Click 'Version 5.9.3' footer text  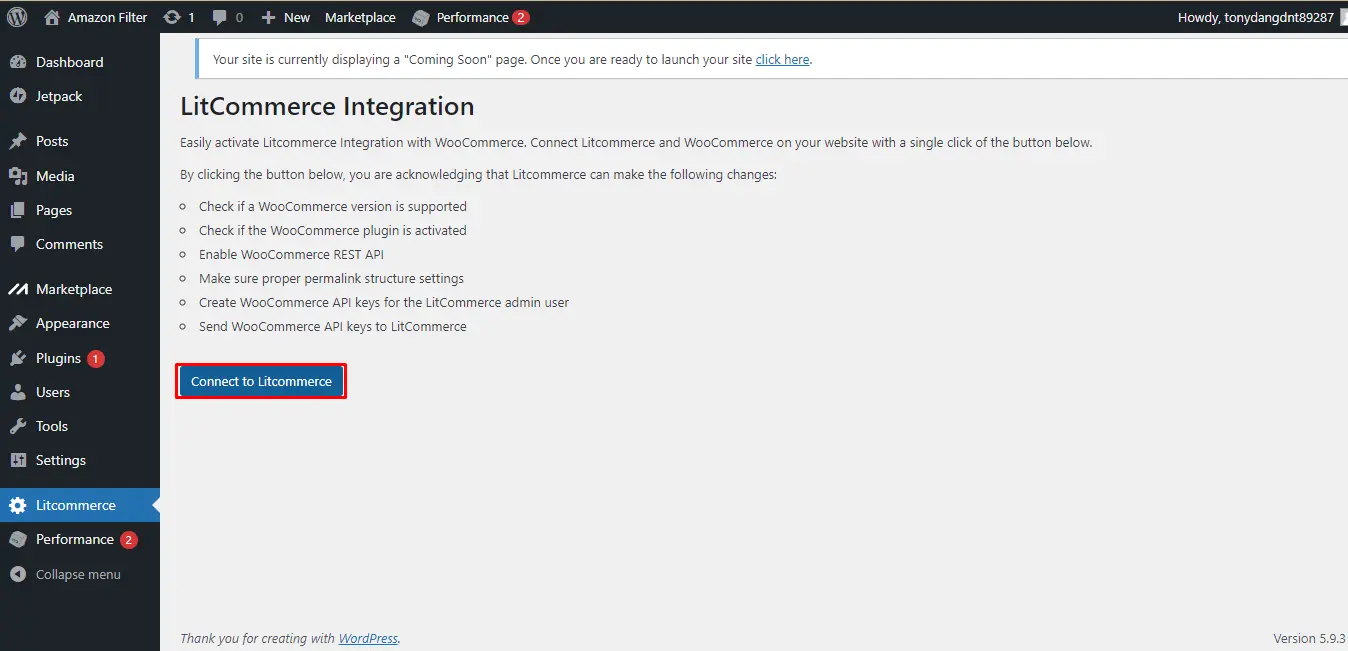pos(1309,638)
